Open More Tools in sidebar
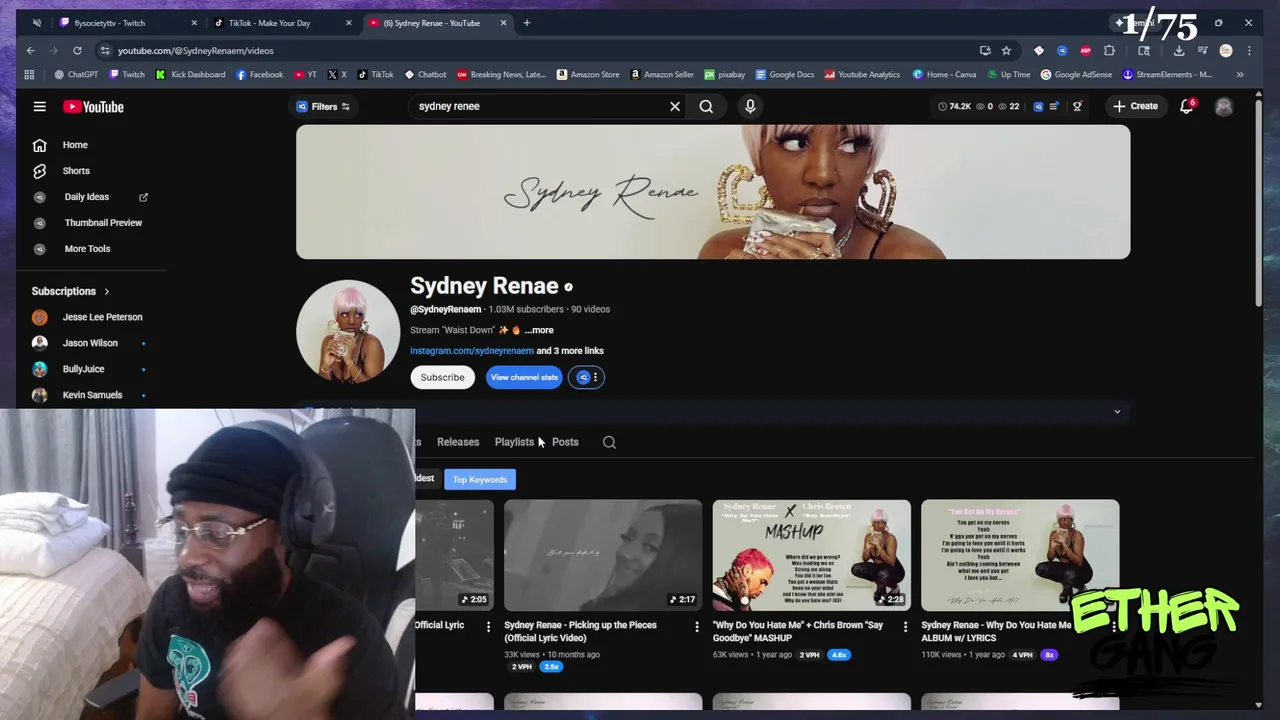Image resolution: width=1280 pixels, height=720 pixels. coord(88,249)
